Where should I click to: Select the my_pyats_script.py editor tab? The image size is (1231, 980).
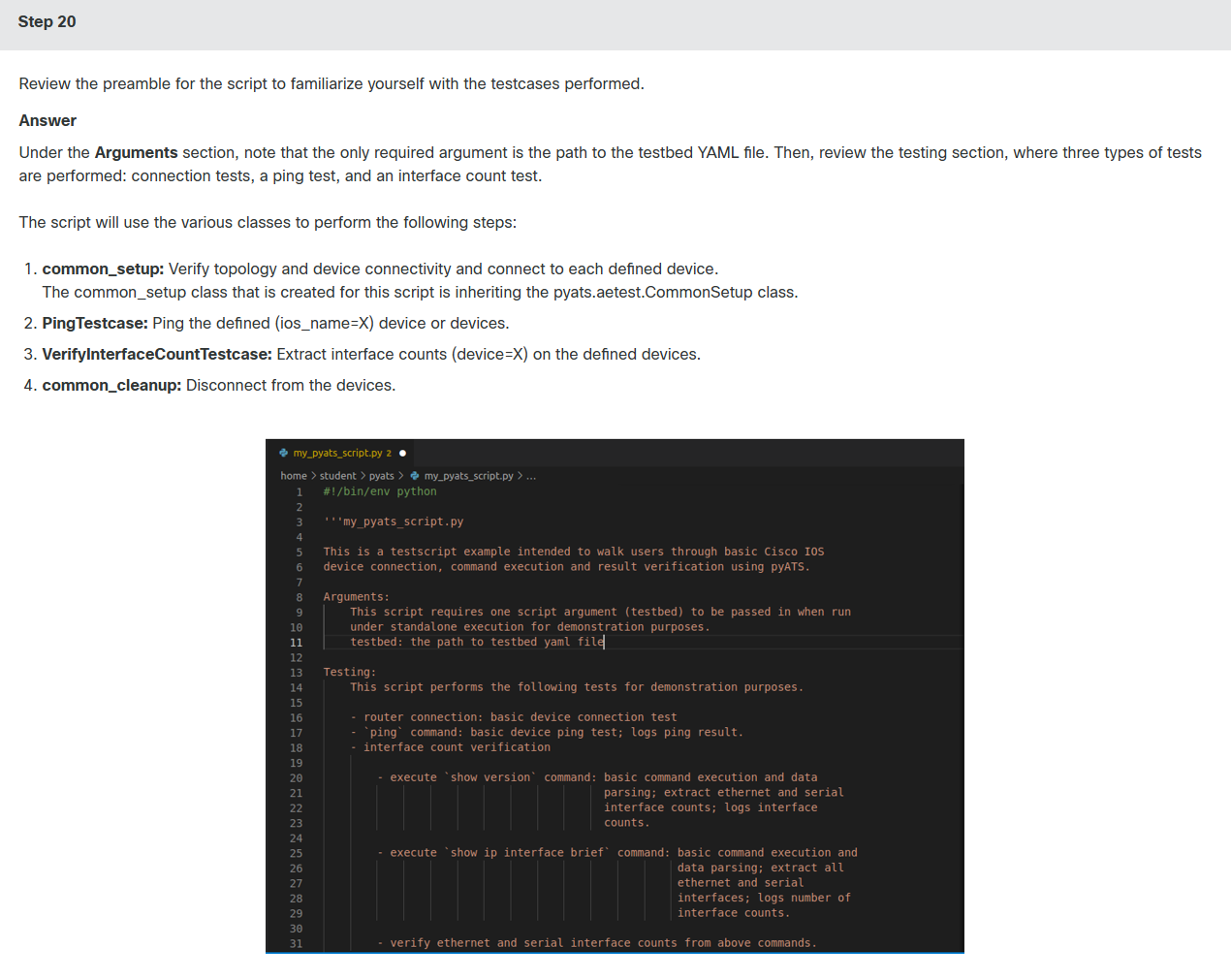click(340, 453)
